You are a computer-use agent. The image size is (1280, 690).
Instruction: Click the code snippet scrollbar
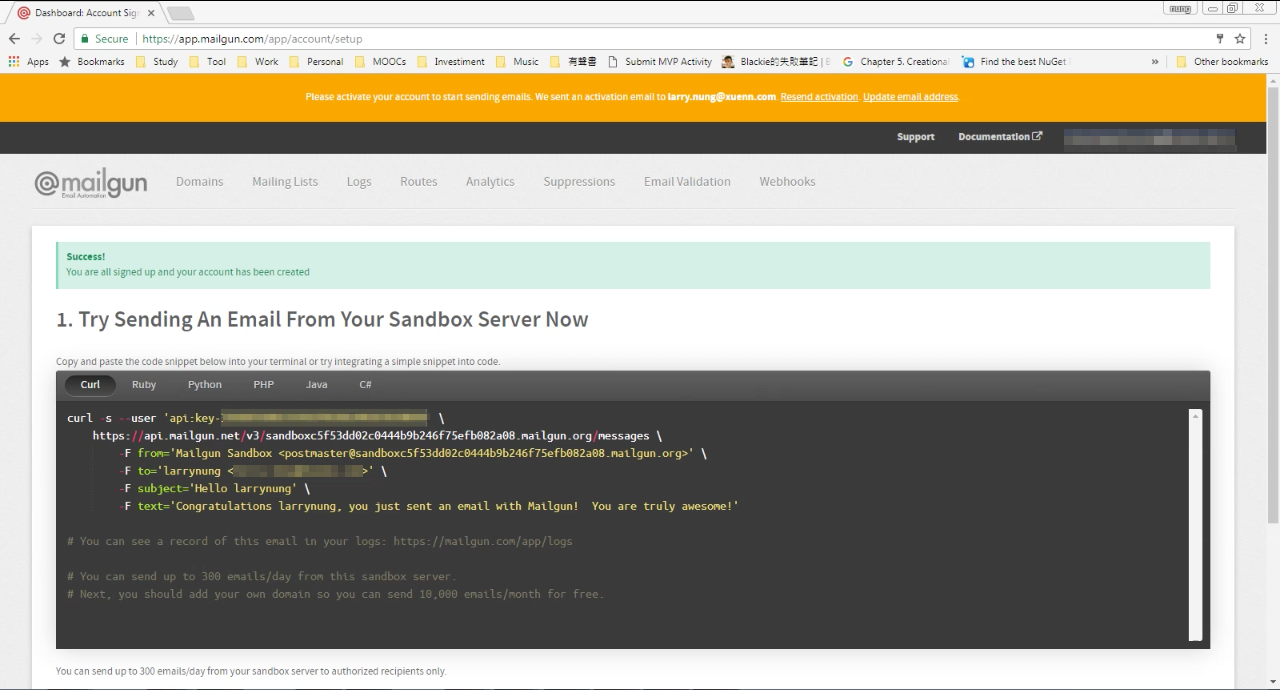(x=1195, y=525)
